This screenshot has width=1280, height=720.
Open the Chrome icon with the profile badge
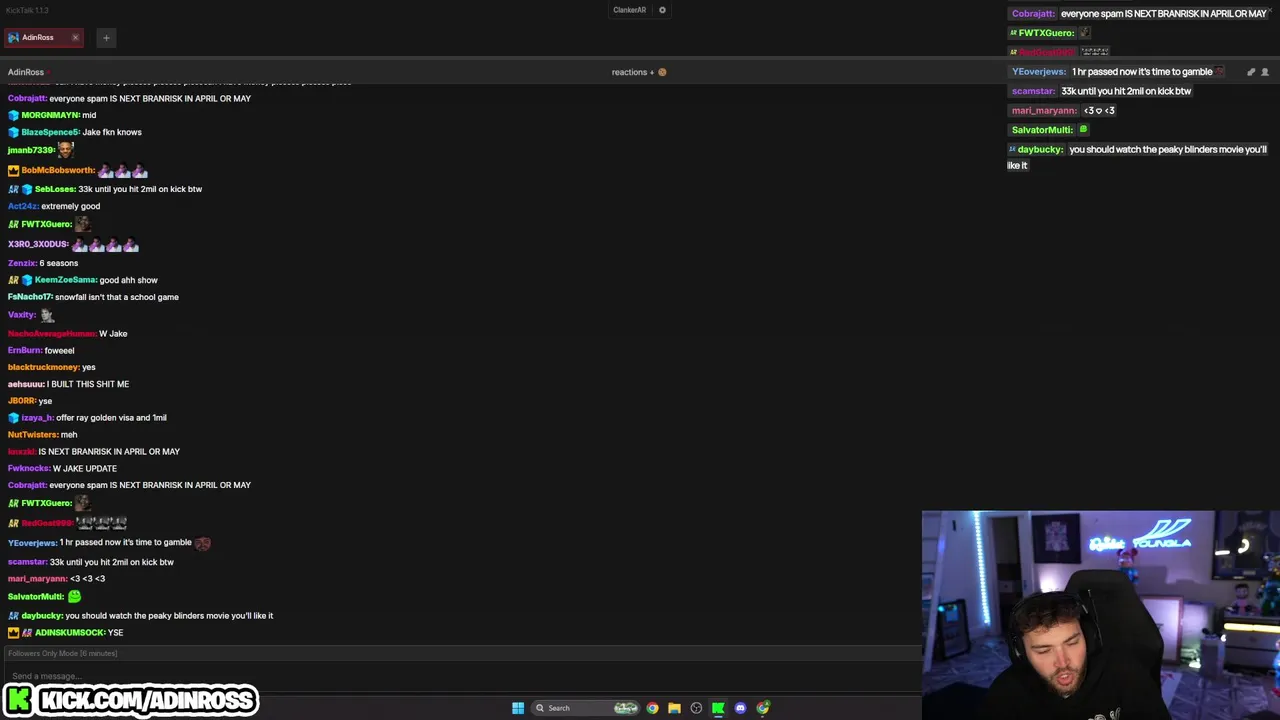tap(763, 708)
